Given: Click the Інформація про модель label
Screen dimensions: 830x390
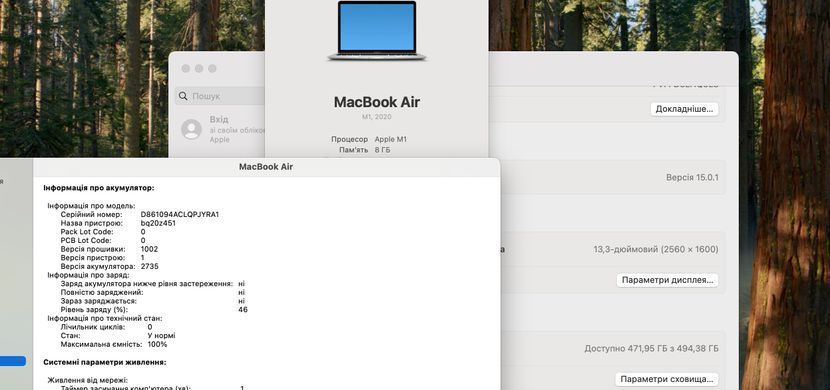Looking at the screenshot, I should 91,206.
